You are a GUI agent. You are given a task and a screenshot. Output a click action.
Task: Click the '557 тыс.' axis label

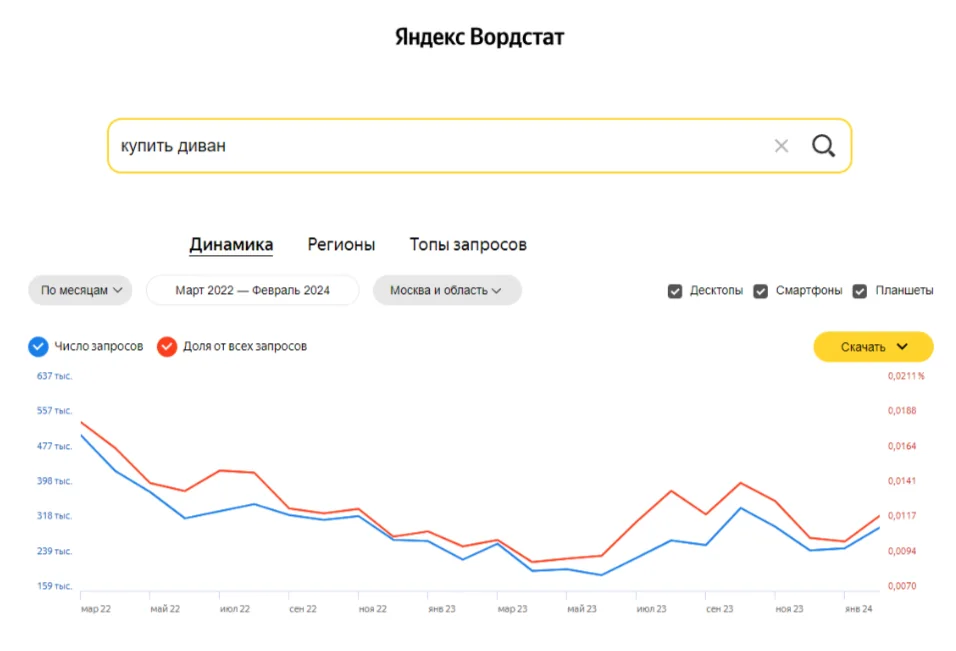pos(54,411)
